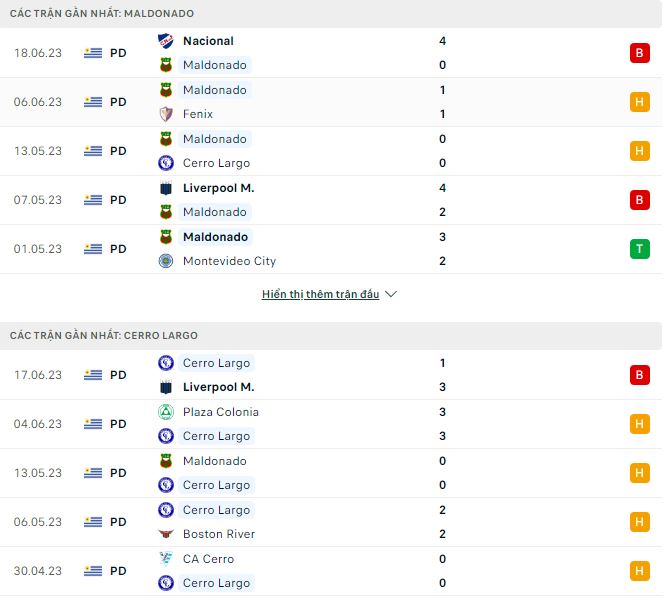Click 'Hiển thị thêm trận đấu' link

tap(320, 295)
